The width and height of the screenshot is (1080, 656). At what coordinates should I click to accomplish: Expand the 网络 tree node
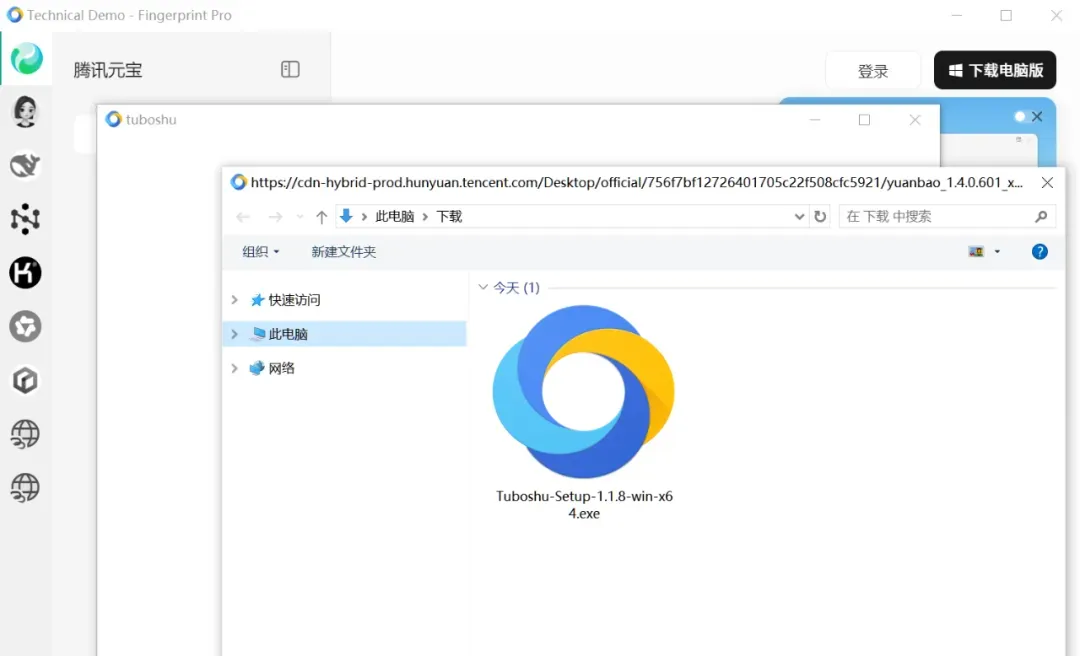pyautogui.click(x=234, y=368)
